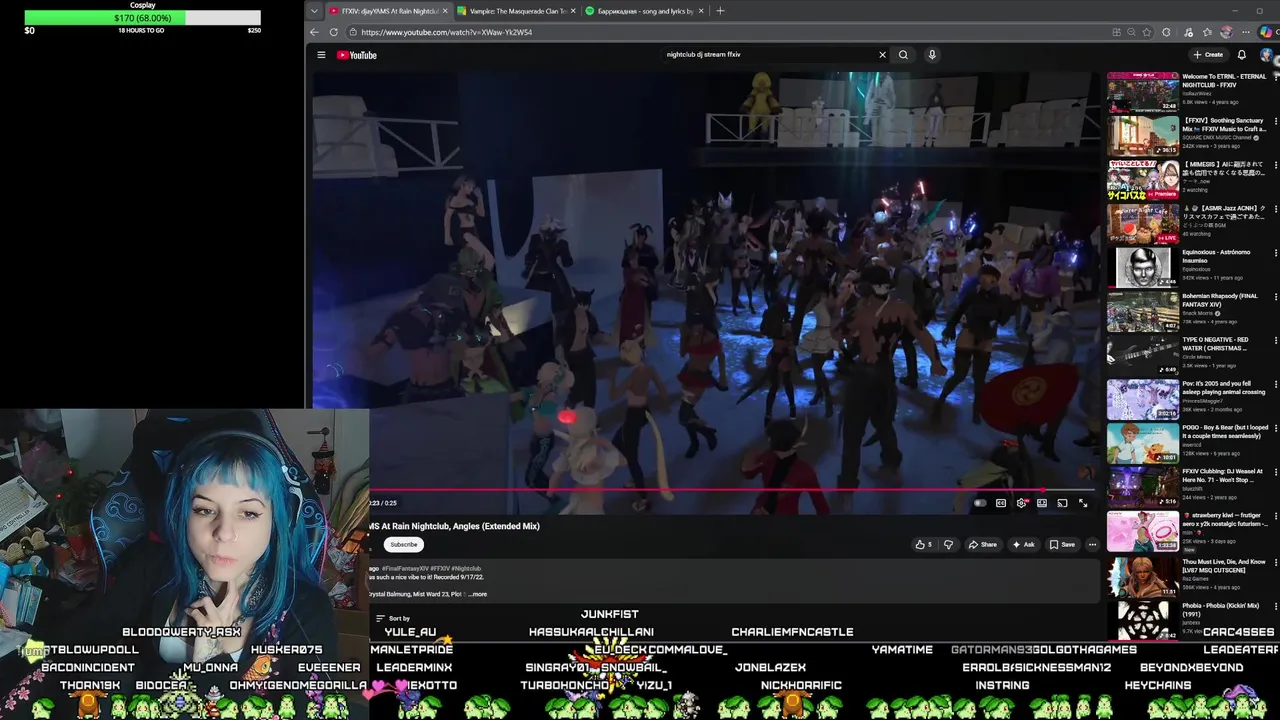This screenshot has height=720, width=1280.
Task: Click the Create button on YouTube
Action: click(x=1208, y=55)
